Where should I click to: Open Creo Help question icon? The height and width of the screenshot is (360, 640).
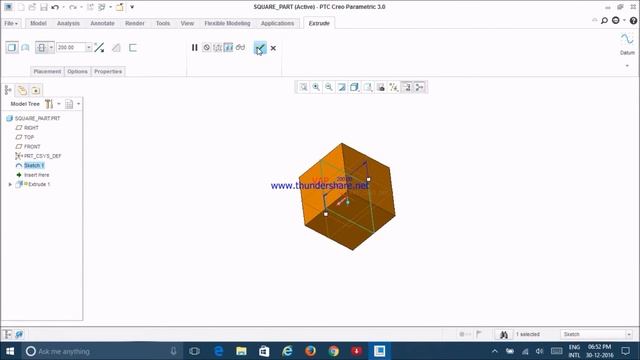pyautogui.click(x=633, y=20)
